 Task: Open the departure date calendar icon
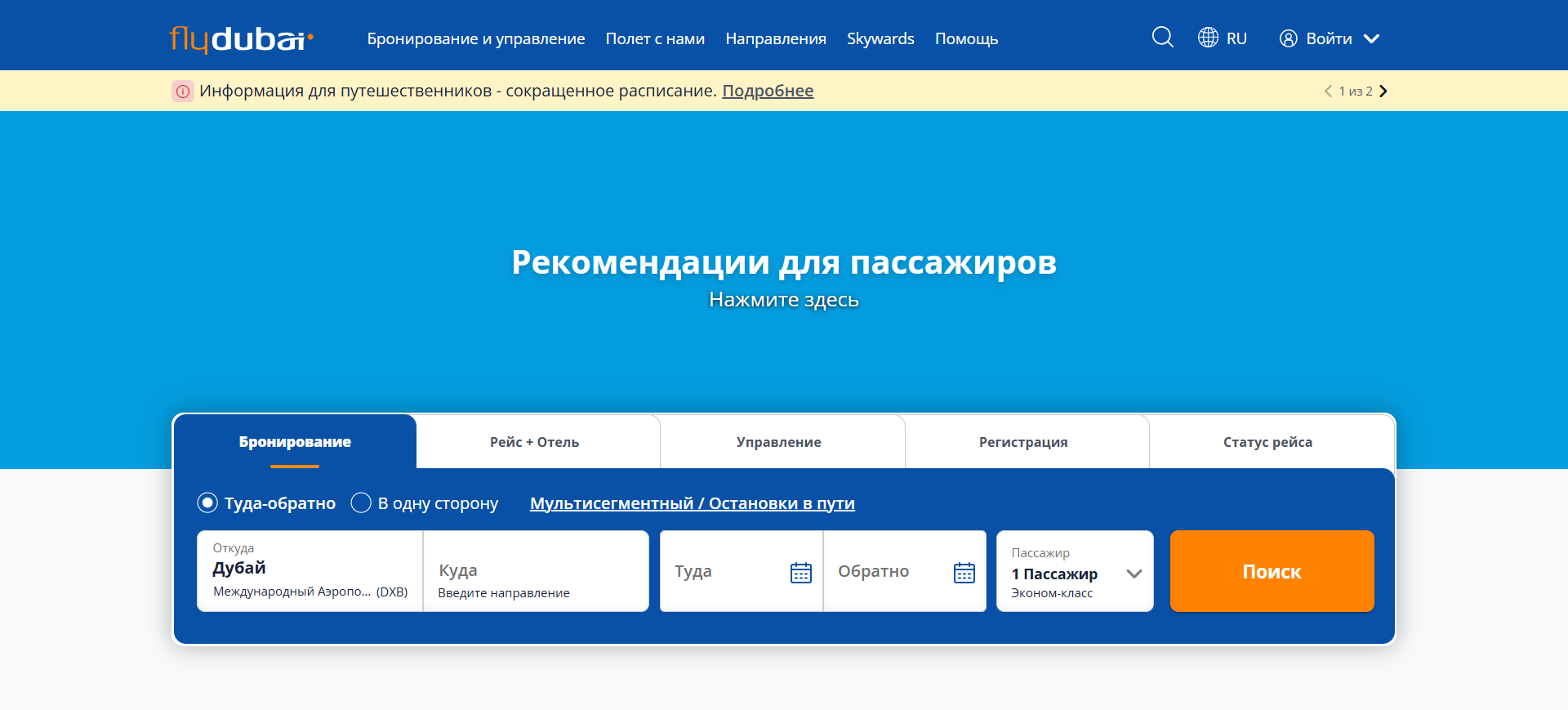800,572
